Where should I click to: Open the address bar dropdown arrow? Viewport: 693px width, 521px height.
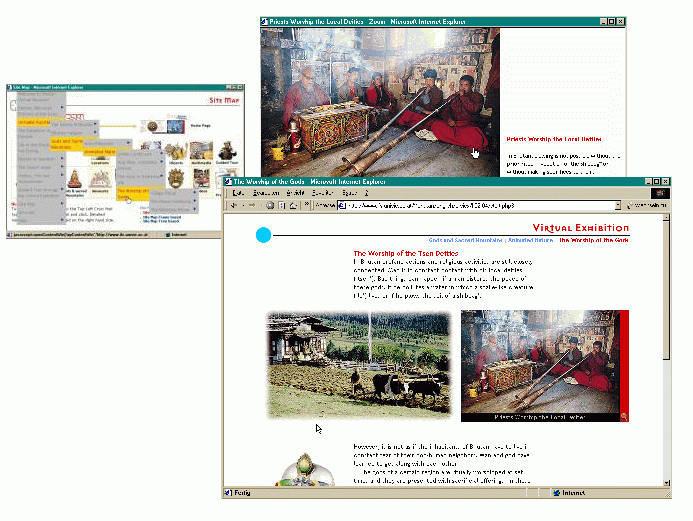point(617,205)
